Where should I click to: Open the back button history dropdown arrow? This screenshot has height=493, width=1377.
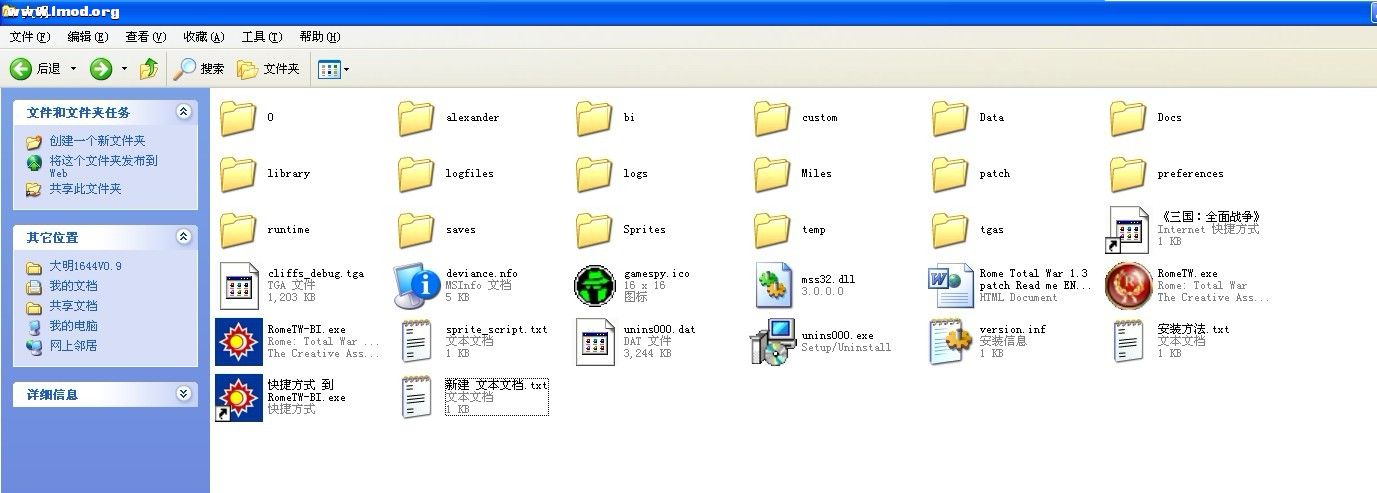(x=73, y=69)
